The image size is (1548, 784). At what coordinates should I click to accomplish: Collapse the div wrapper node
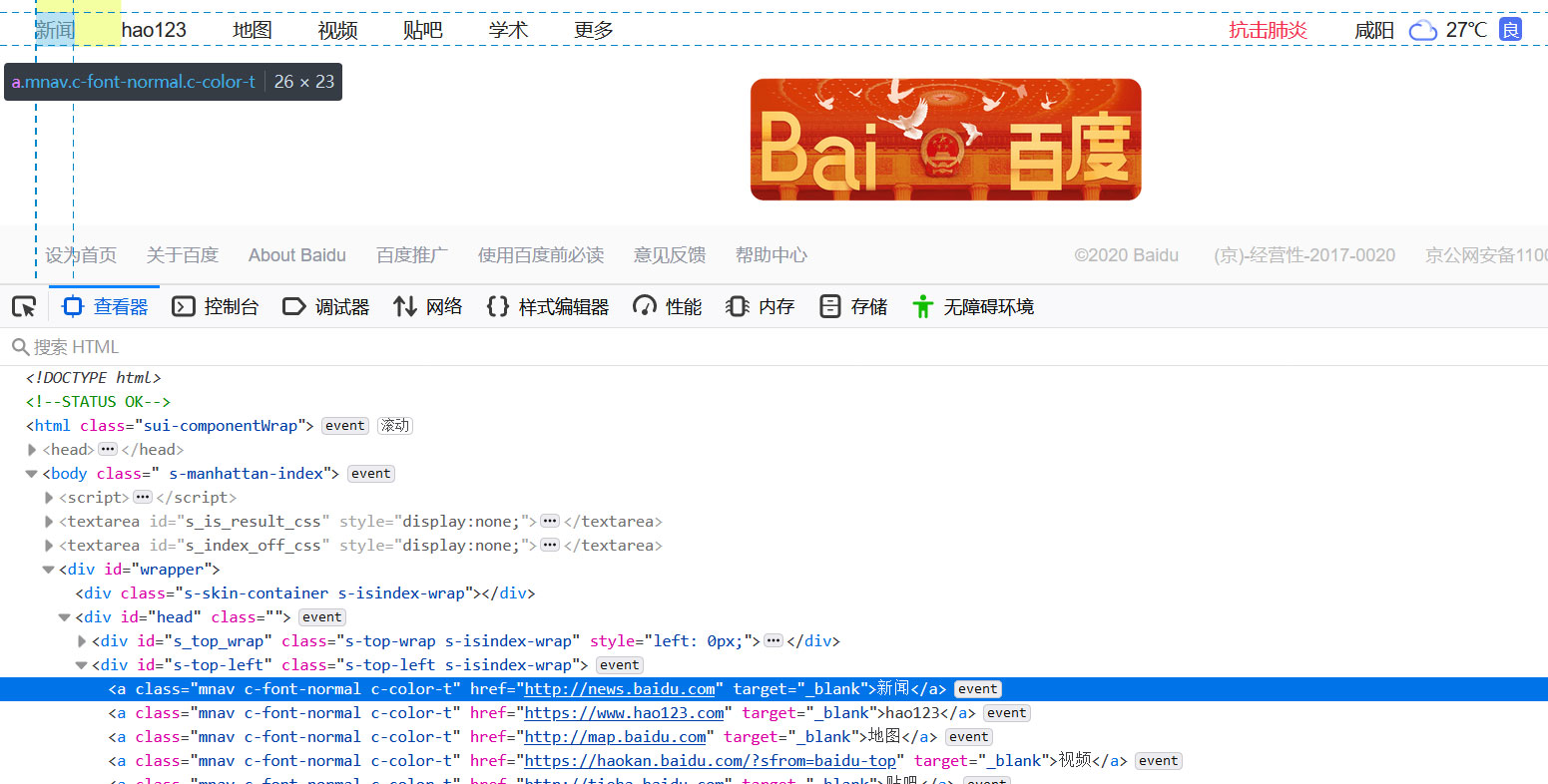49,570
